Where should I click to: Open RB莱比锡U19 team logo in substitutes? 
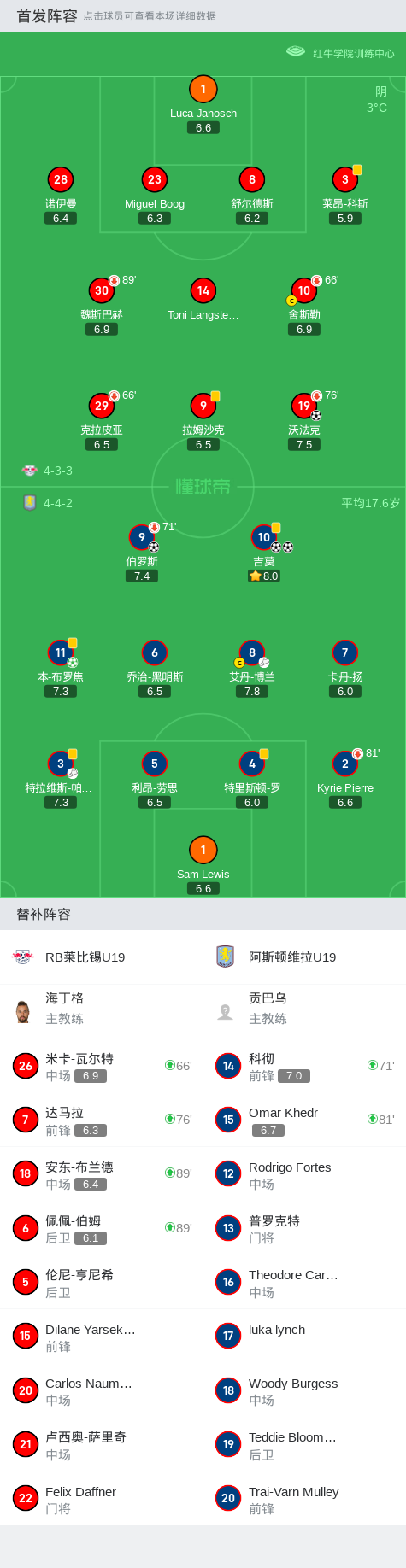[x=23, y=957]
